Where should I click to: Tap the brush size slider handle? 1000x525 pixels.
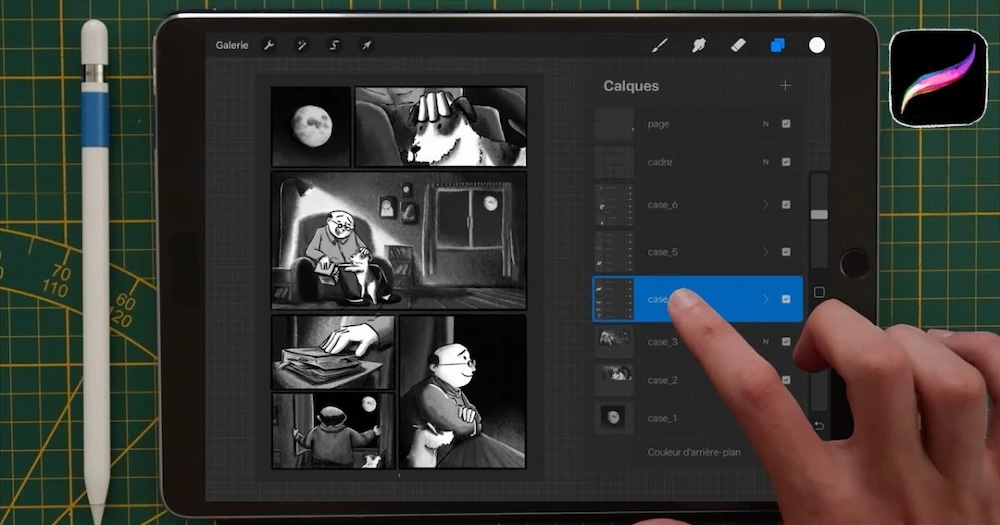(820, 214)
